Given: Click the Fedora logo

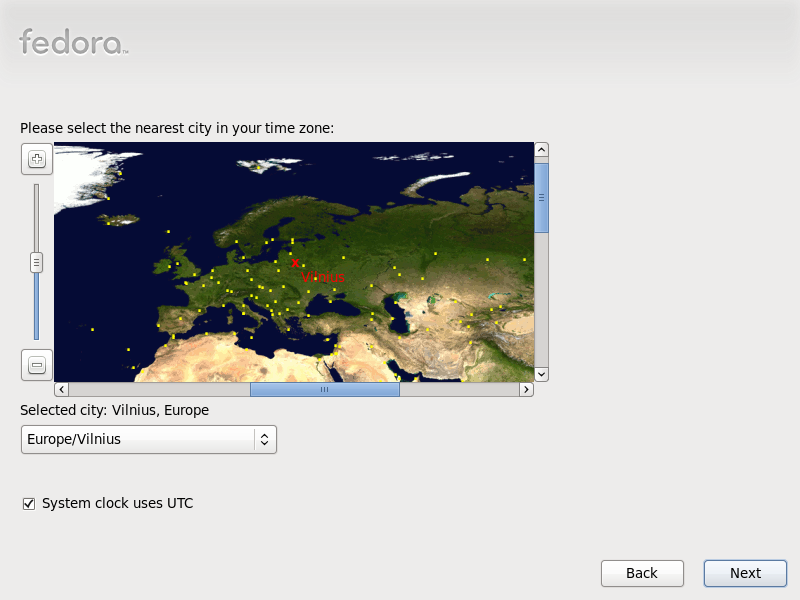Looking at the screenshot, I should point(73,42).
